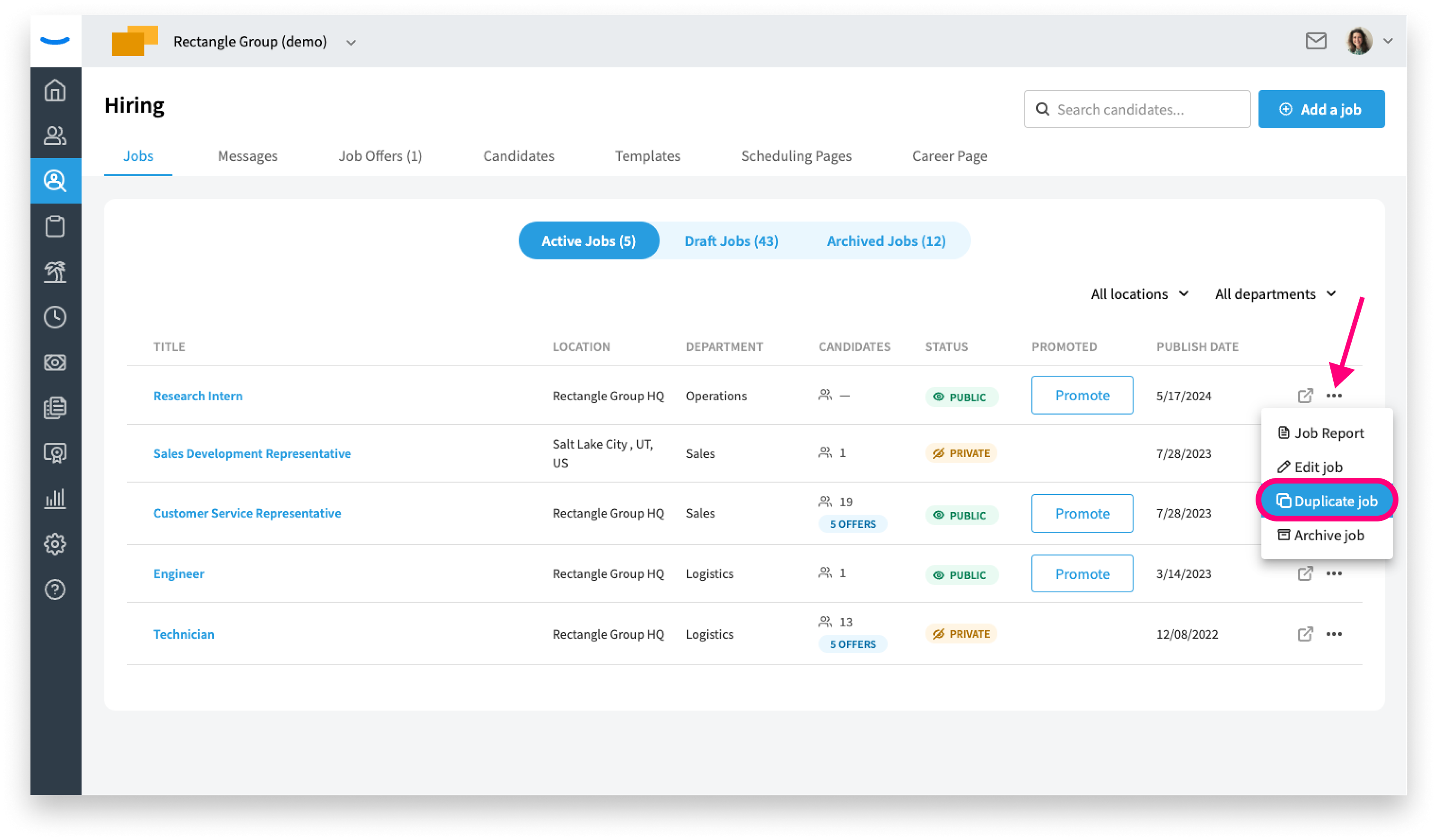Open the Engineer job link
The image size is (1437, 840).
pyautogui.click(x=179, y=574)
